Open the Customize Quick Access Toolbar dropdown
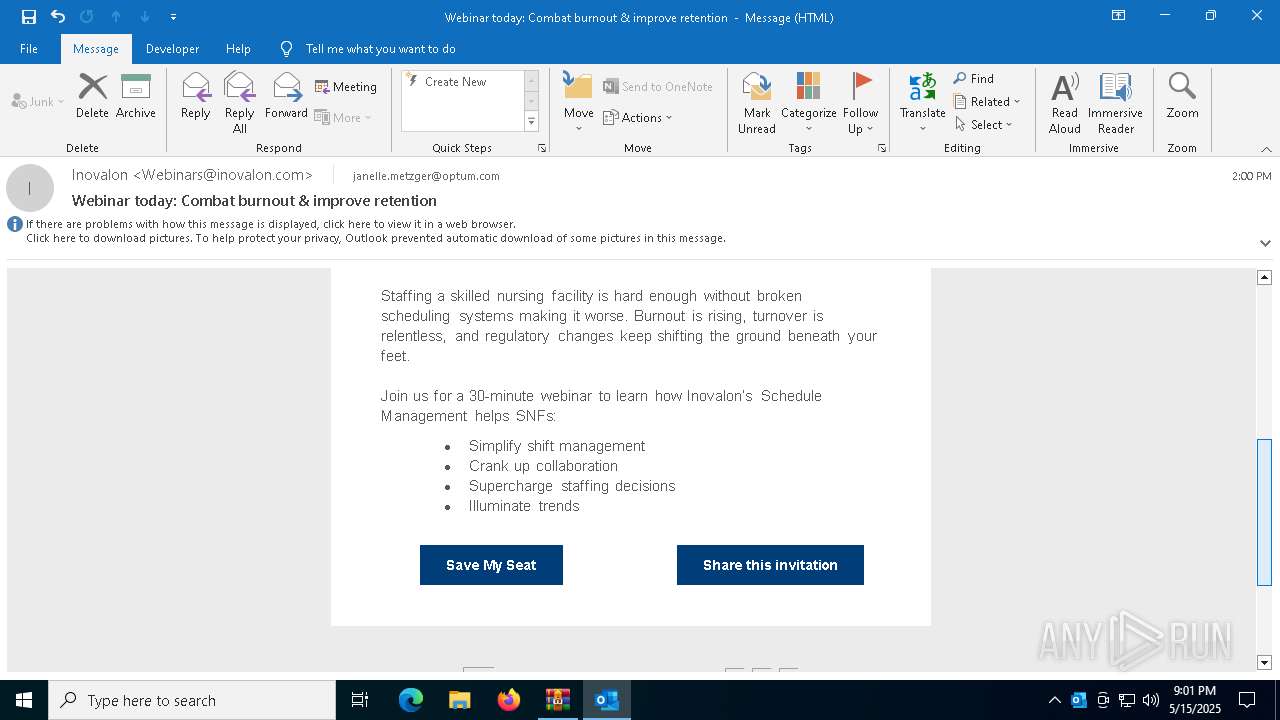The width and height of the screenshot is (1280, 720). (173, 17)
